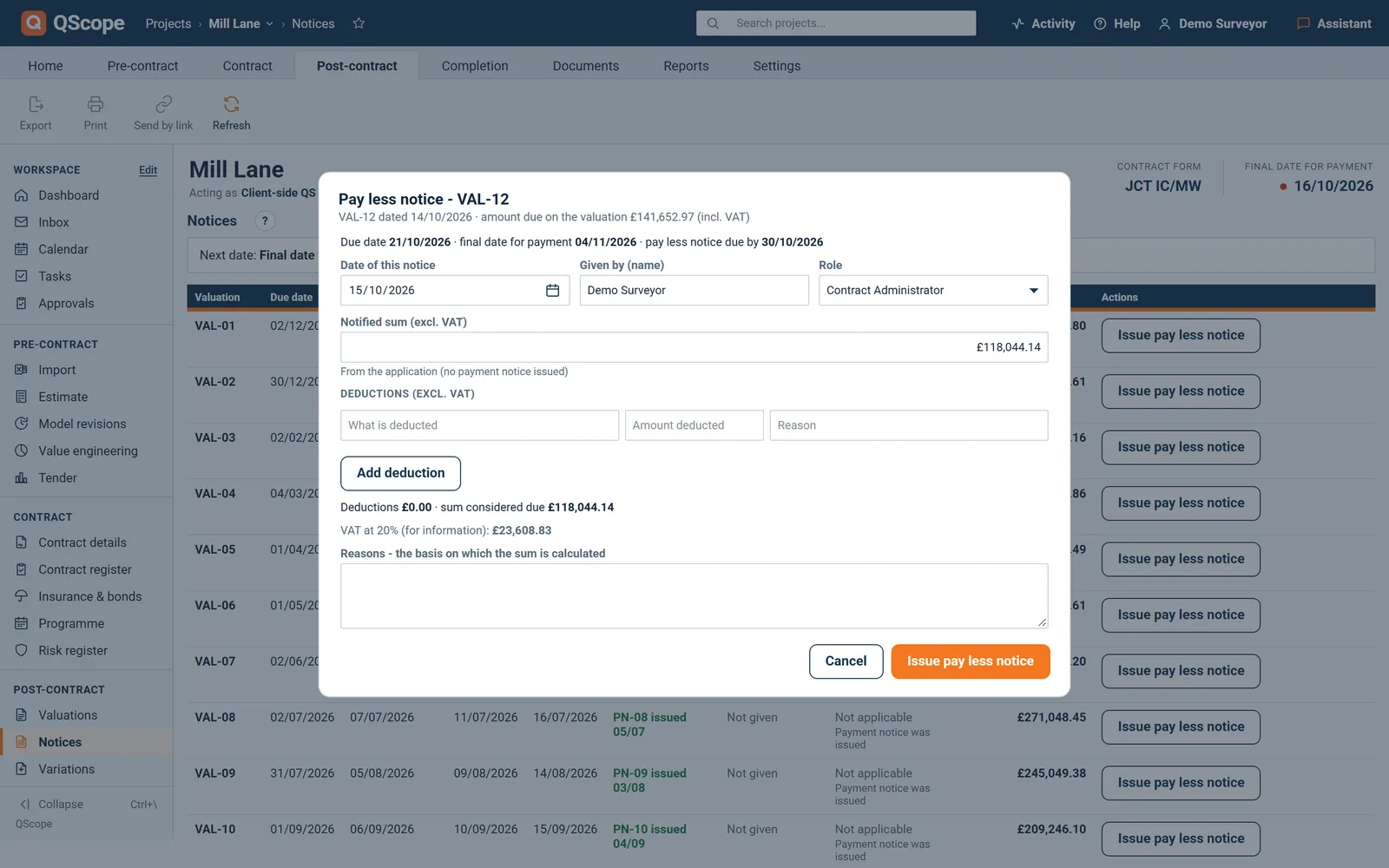Image resolution: width=1389 pixels, height=868 pixels.
Task: Click the Edit workspace link
Action: pyautogui.click(x=148, y=170)
